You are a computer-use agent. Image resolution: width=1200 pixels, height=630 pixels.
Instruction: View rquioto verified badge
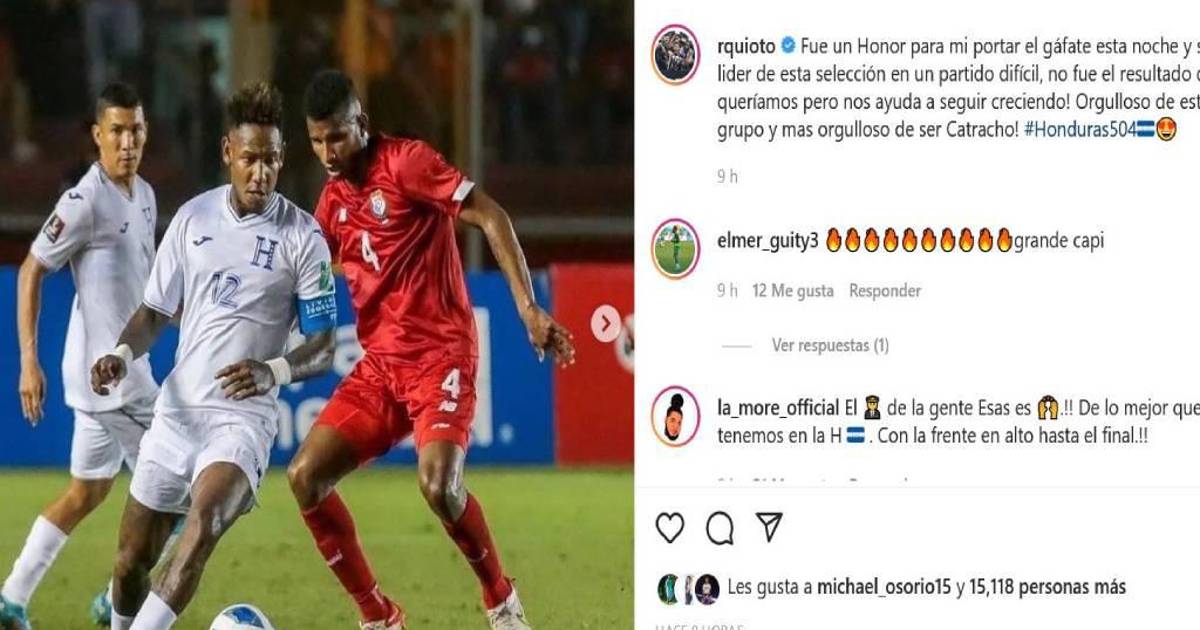click(788, 45)
